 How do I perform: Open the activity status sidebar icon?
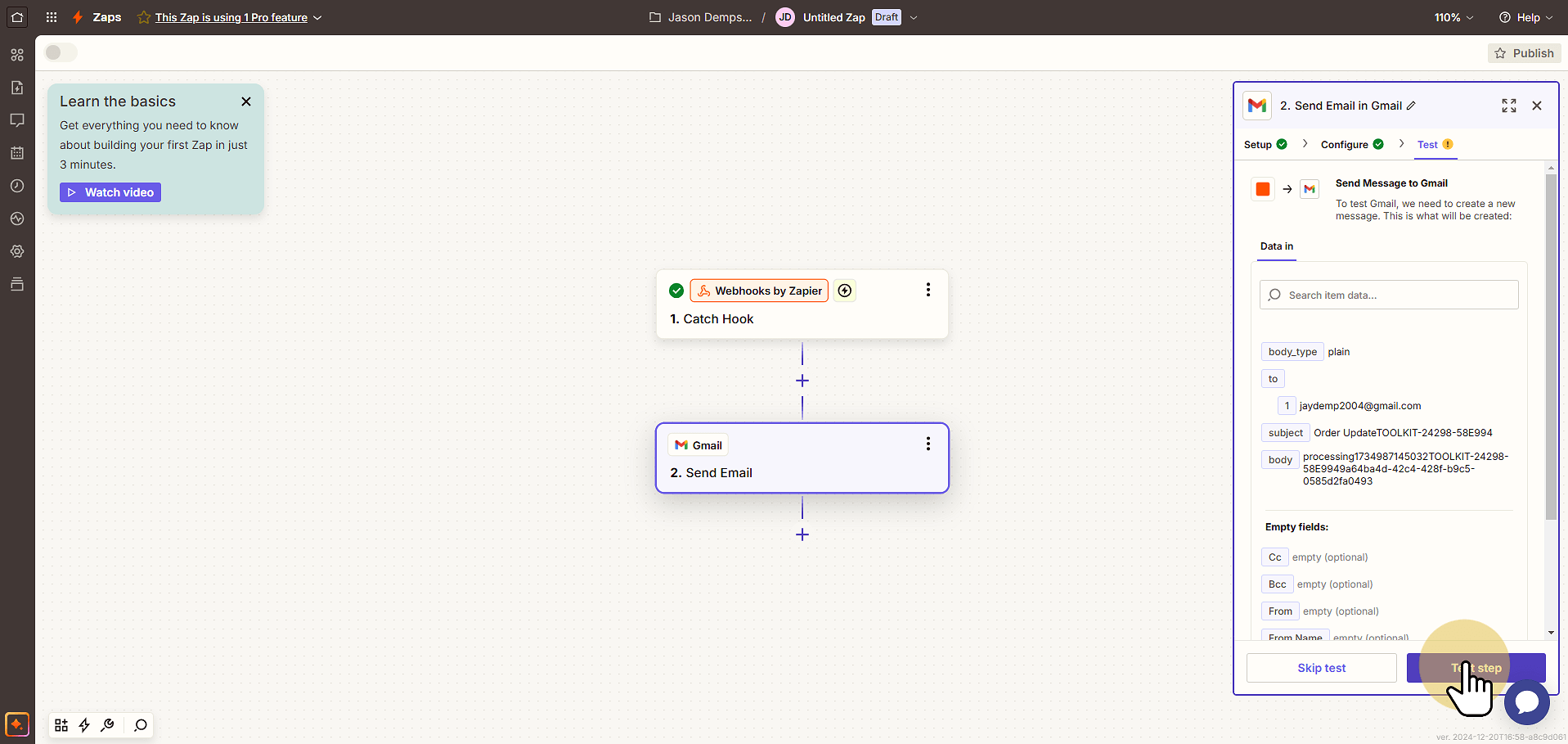[17, 219]
